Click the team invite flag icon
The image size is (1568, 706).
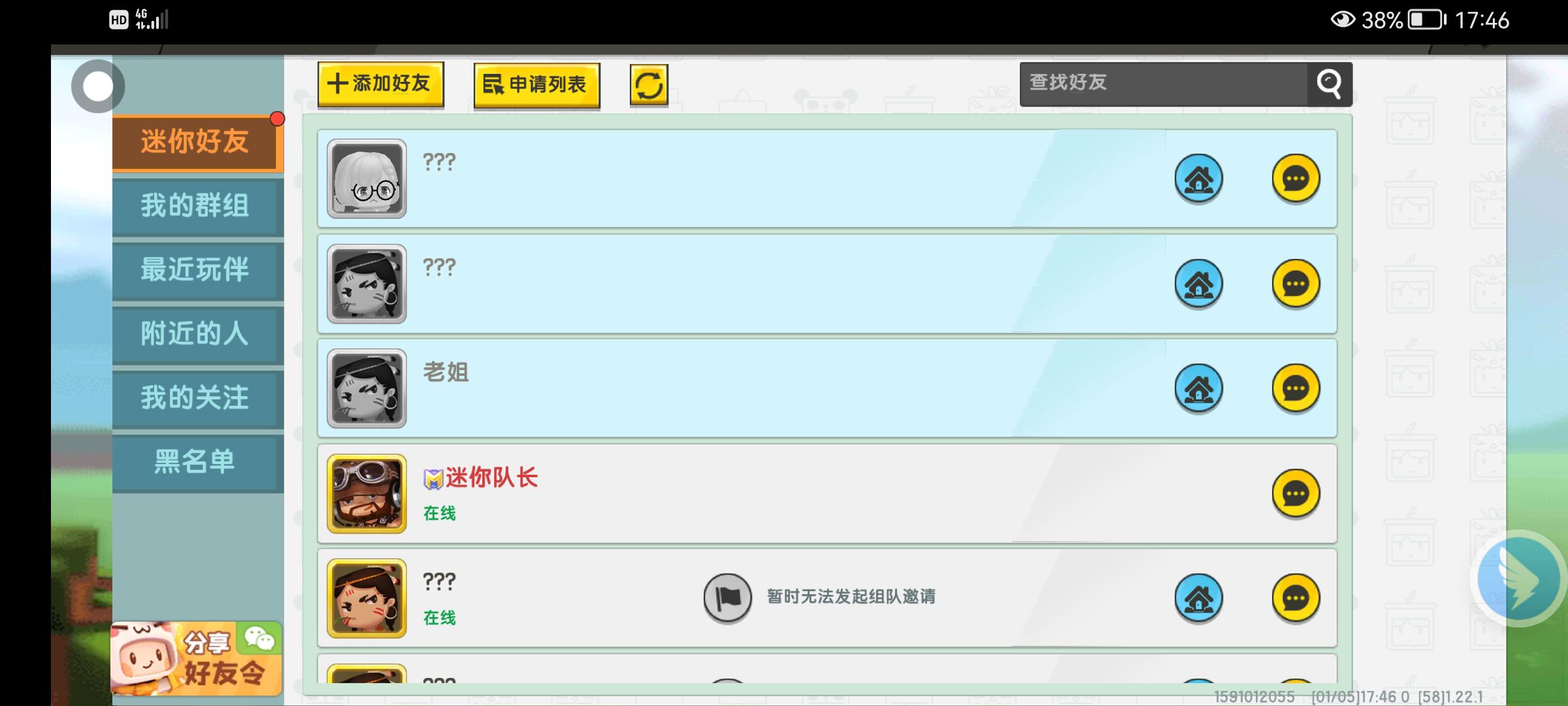[727, 597]
